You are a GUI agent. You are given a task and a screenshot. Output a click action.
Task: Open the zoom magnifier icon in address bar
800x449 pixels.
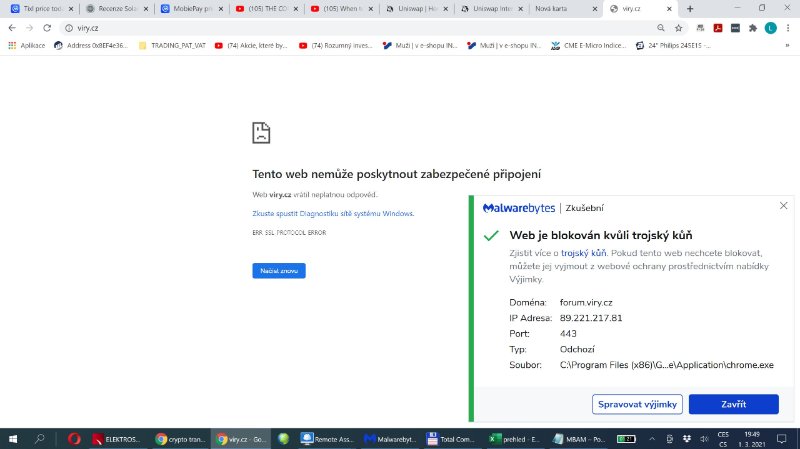pyautogui.click(x=661, y=28)
